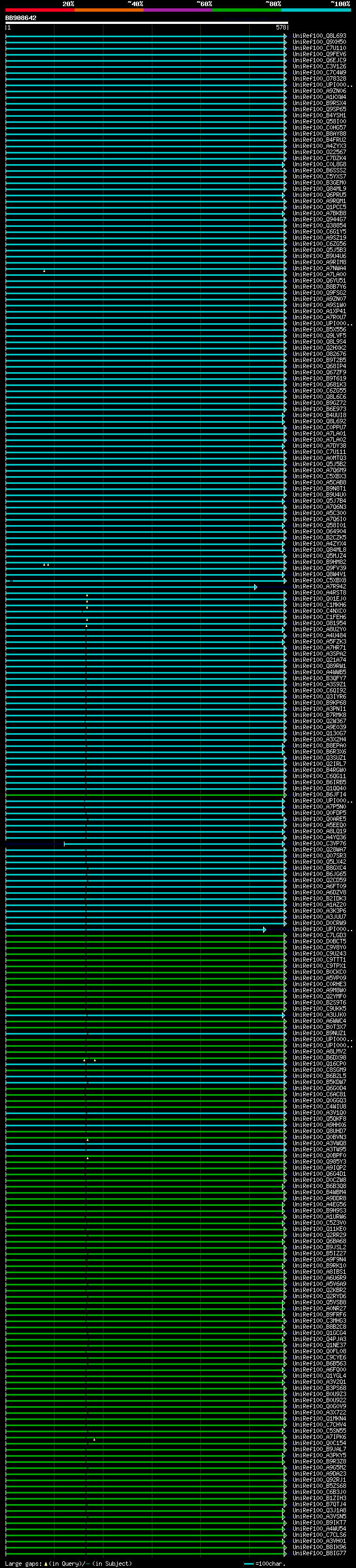This screenshot has height=1568, width=356.
Task: Click hit label UniRef100_A7BKB8
Action: (319, 213)
